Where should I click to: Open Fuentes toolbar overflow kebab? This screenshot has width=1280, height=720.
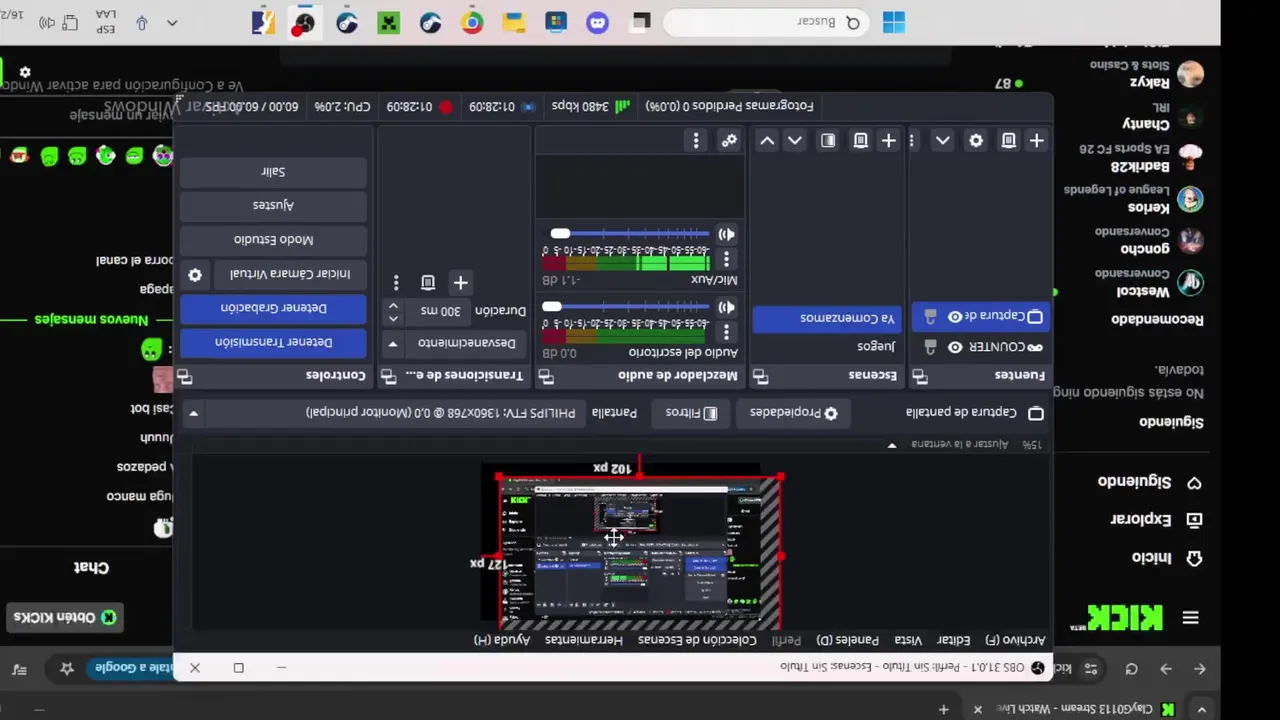(x=911, y=141)
